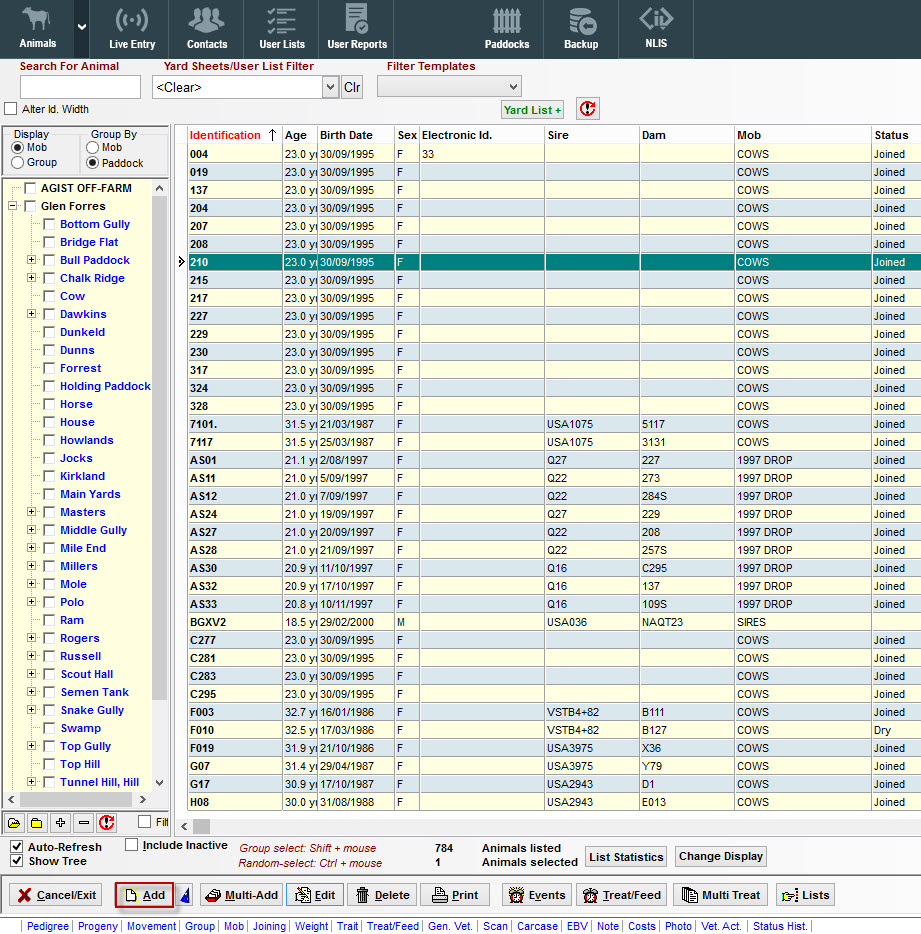Open the Filter Templates dropdown
Screen dimensions: 921x934
click(513, 87)
